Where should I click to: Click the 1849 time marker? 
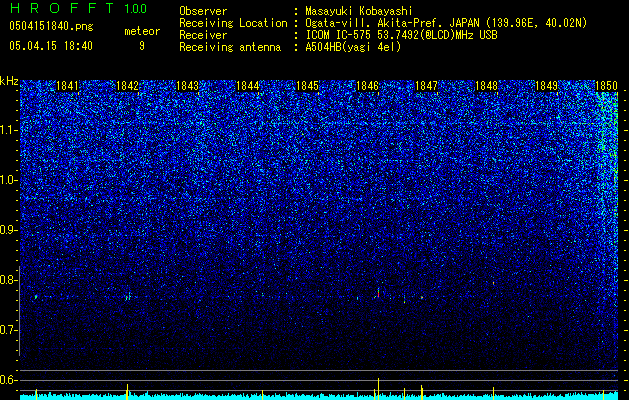[546, 86]
